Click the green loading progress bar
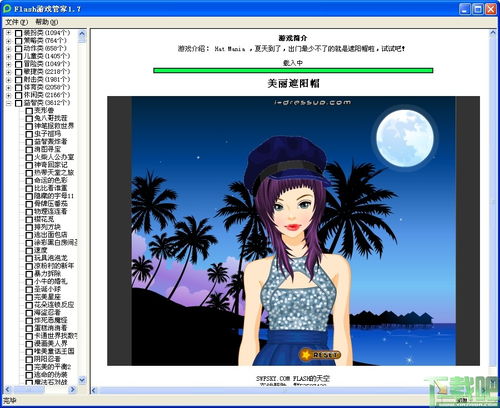Image resolution: width=500 pixels, height=408 pixels. click(x=293, y=70)
